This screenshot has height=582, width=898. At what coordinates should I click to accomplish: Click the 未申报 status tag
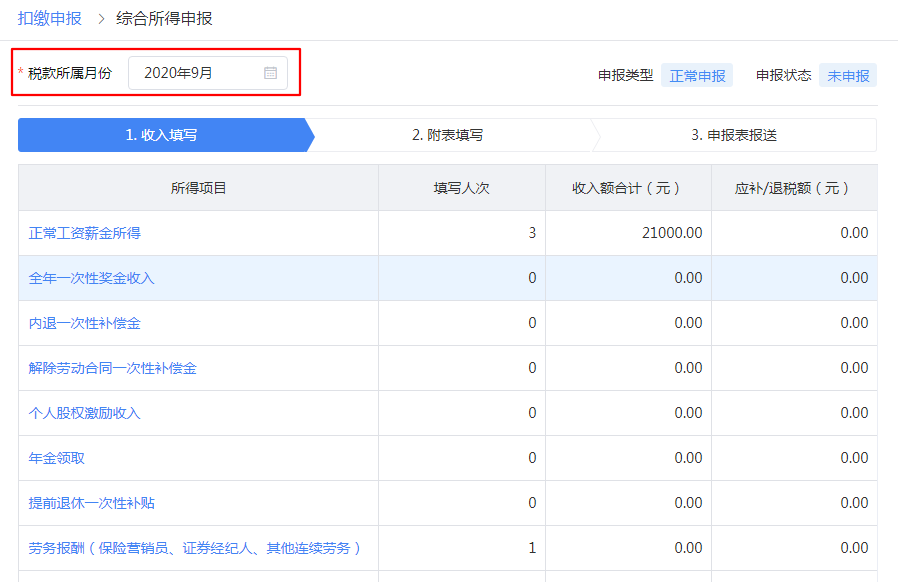[848, 75]
